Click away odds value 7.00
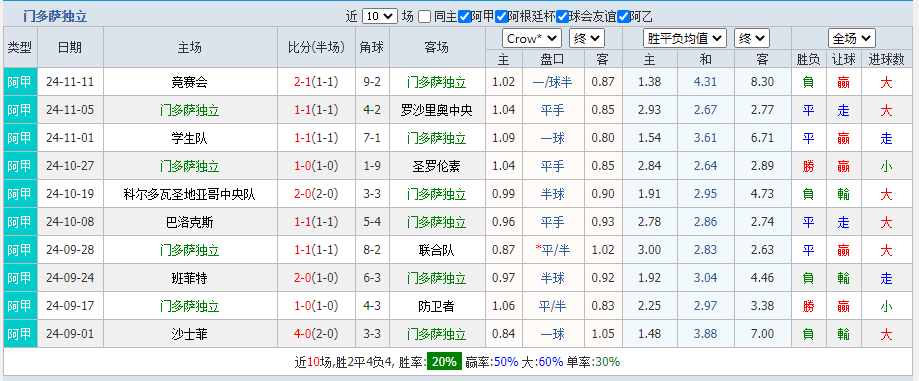Viewport: 919px width, 381px height. [762, 334]
